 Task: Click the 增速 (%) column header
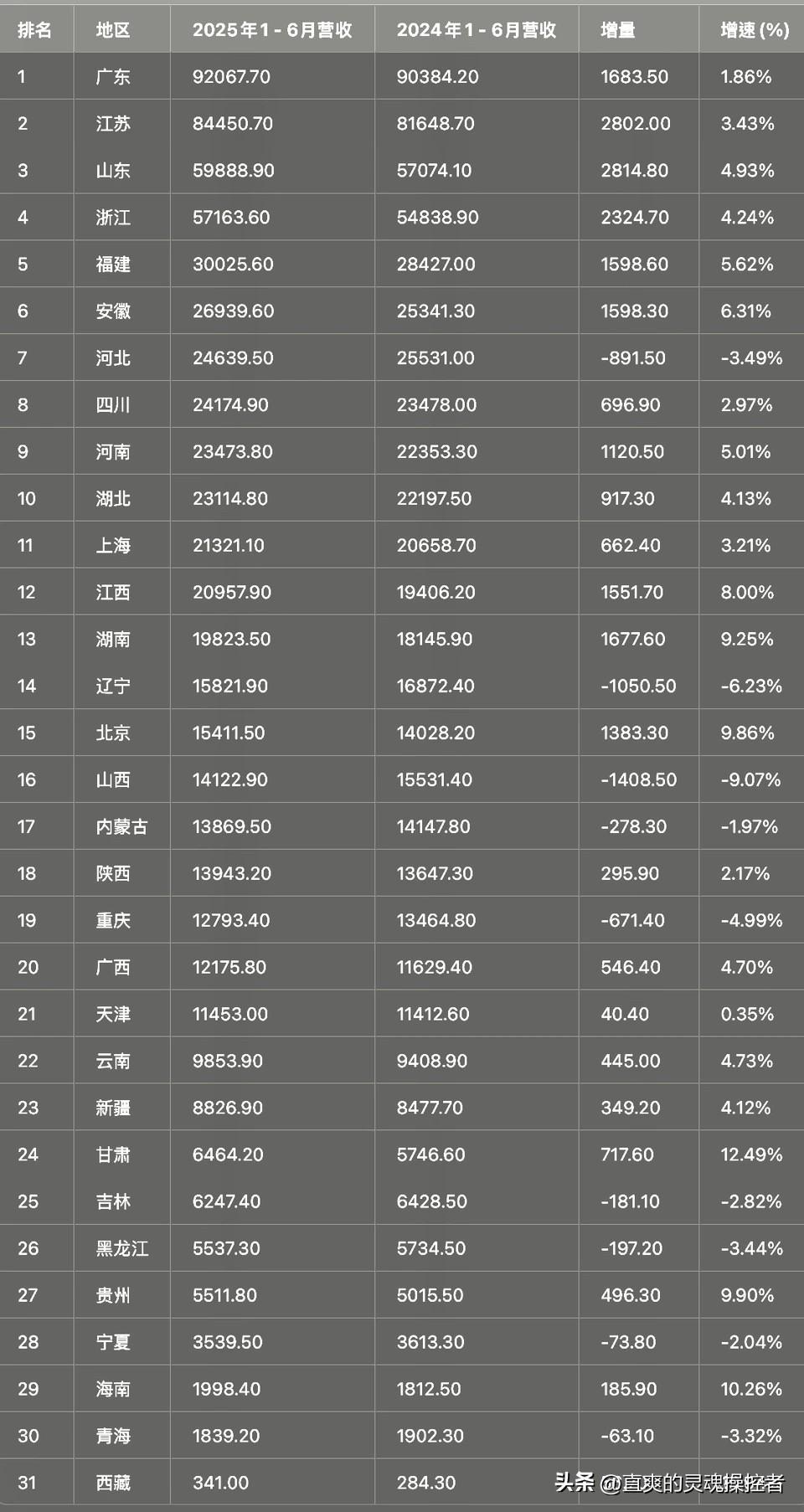click(755, 30)
